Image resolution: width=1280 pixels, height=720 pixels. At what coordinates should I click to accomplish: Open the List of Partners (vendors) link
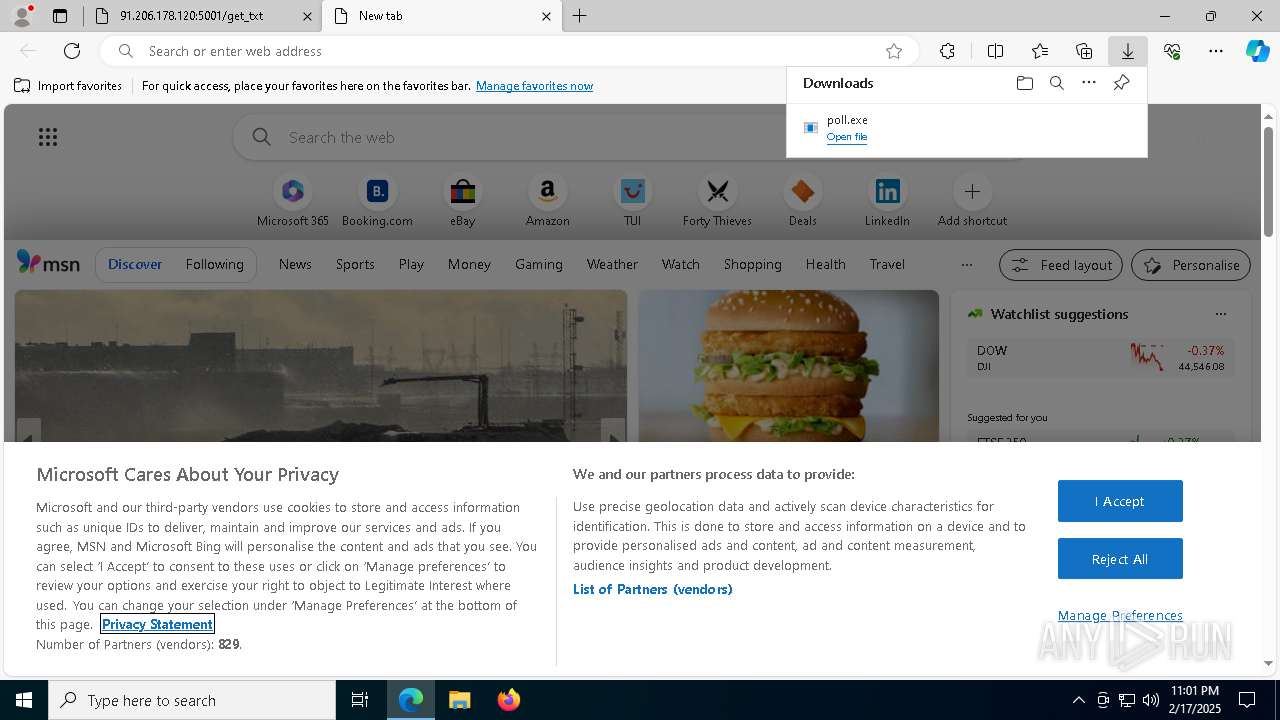coord(652,589)
